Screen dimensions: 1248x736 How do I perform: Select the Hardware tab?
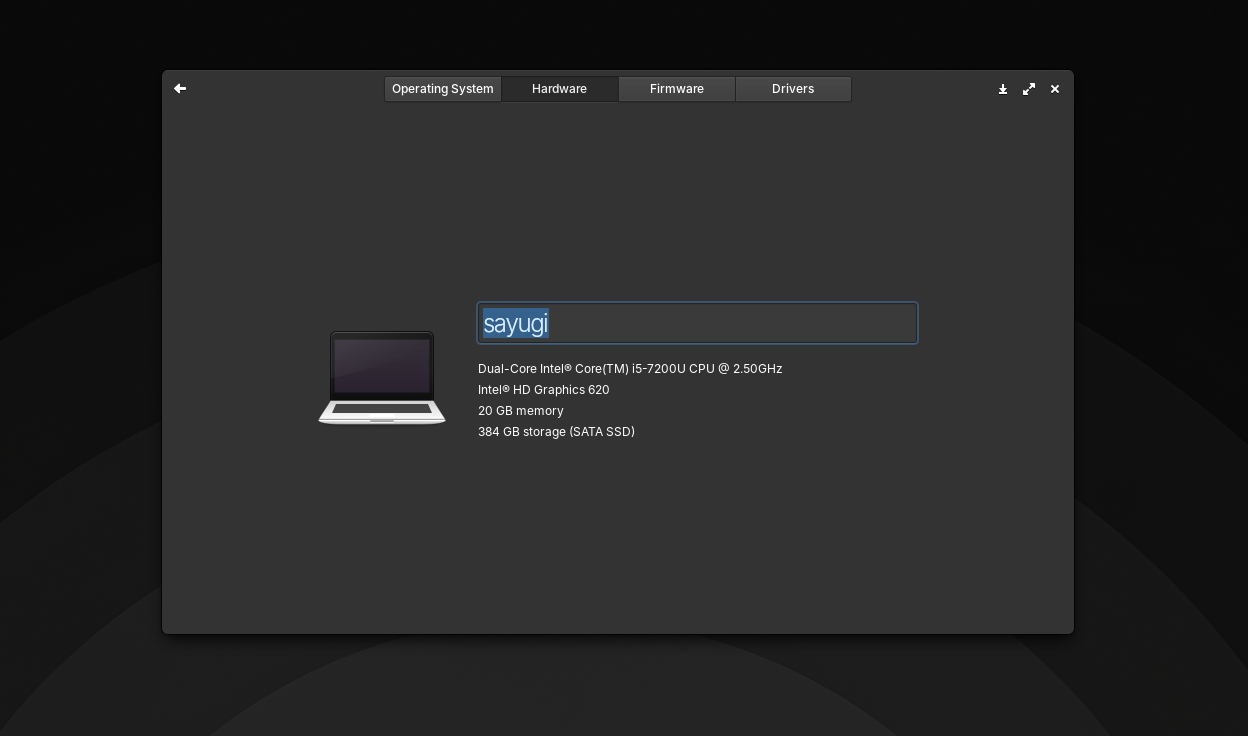tap(559, 89)
